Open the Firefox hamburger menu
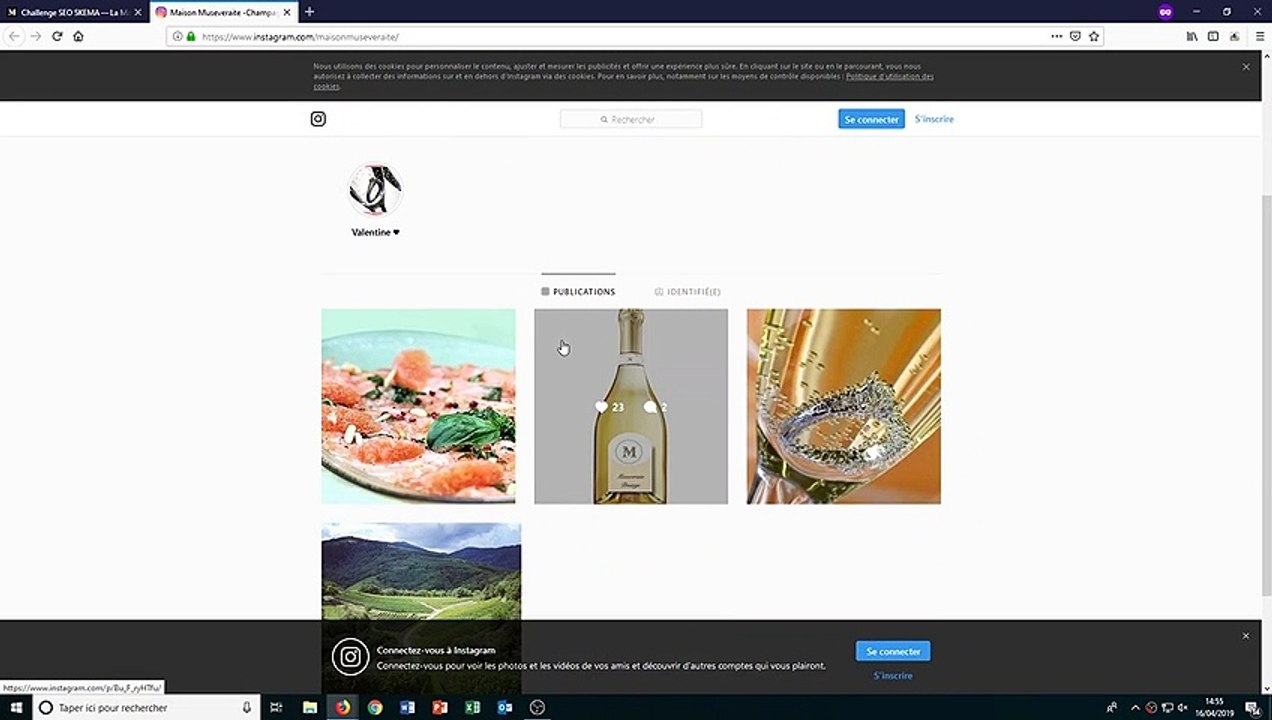Image resolution: width=1272 pixels, height=720 pixels. pyautogui.click(x=1259, y=36)
